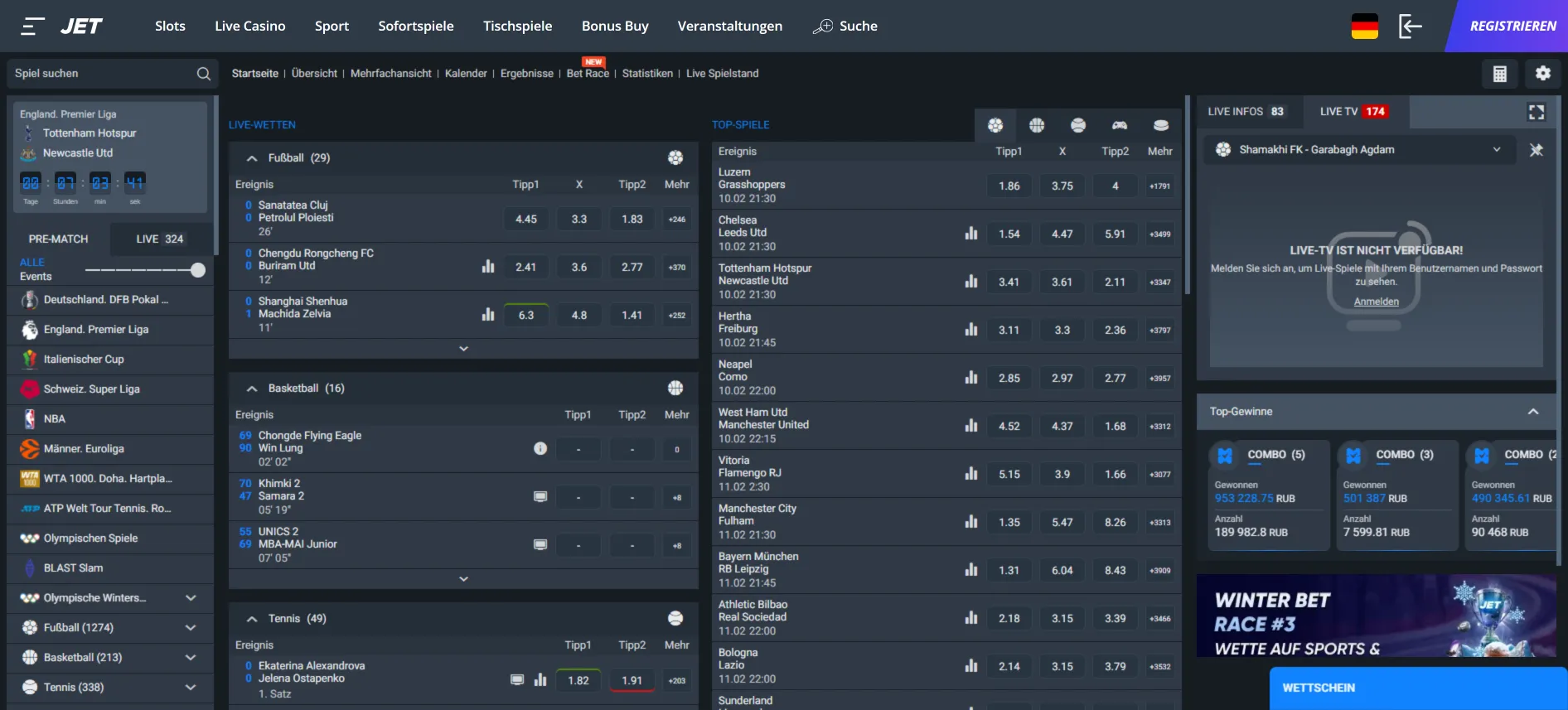The height and width of the screenshot is (710, 1568).
Task: Click the search magnifier in Spiel suchen
Action: pos(203,74)
